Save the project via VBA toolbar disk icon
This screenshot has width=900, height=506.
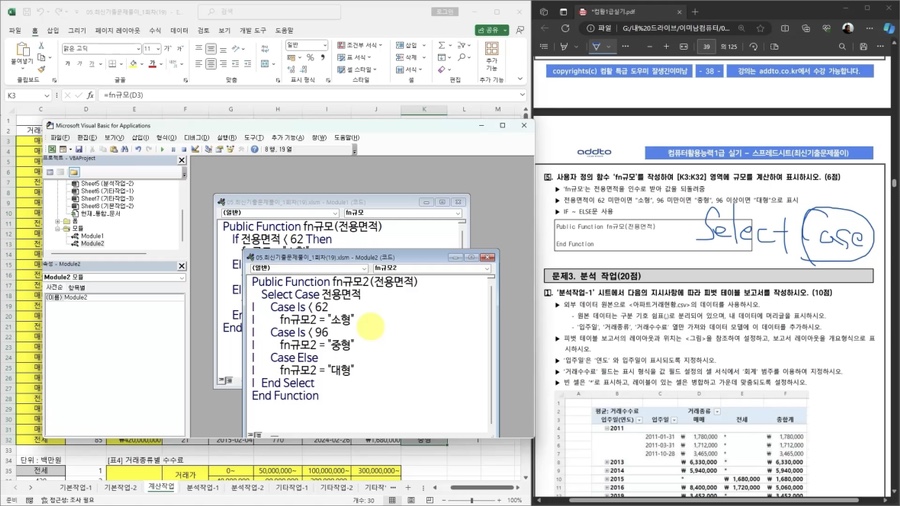pos(79,149)
